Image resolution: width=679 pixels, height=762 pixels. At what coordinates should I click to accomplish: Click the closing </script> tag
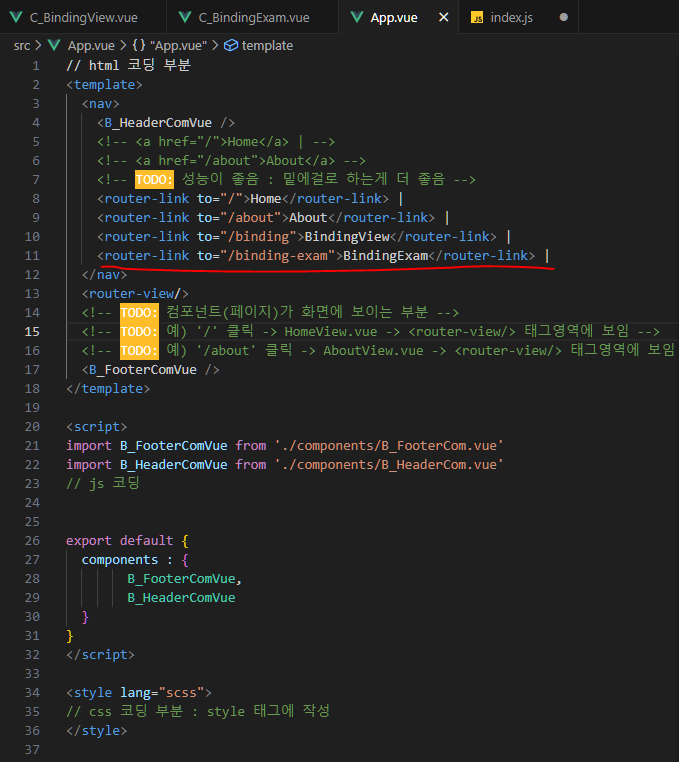101,655
